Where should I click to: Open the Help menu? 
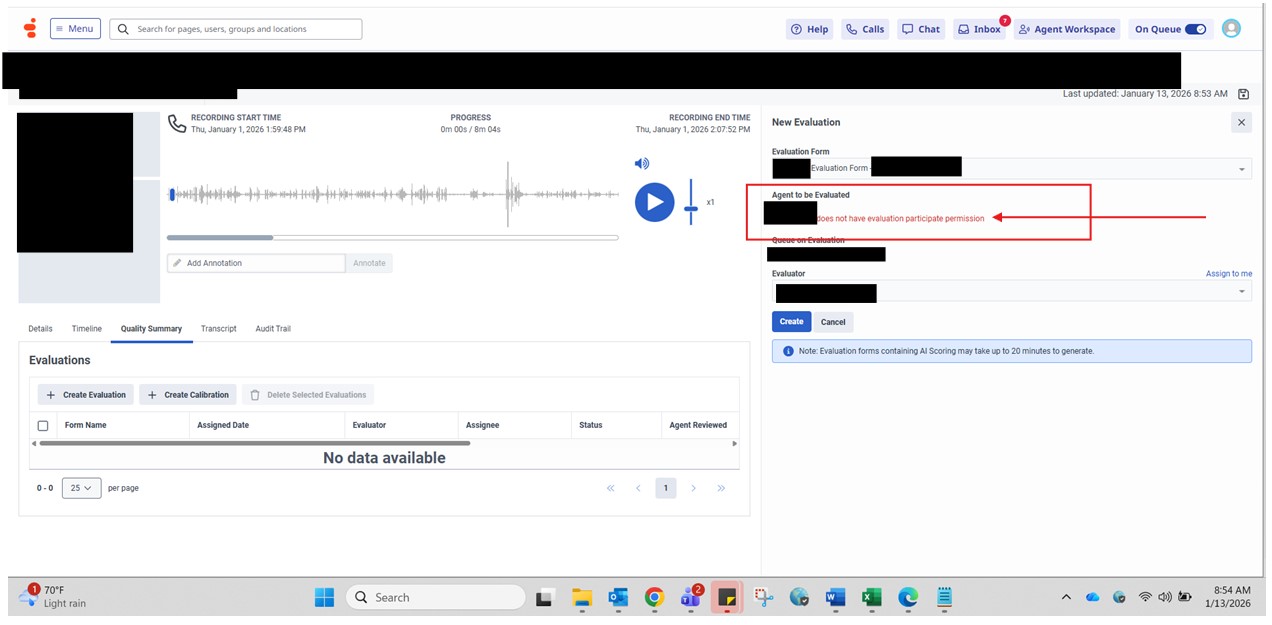pyautogui.click(x=810, y=29)
